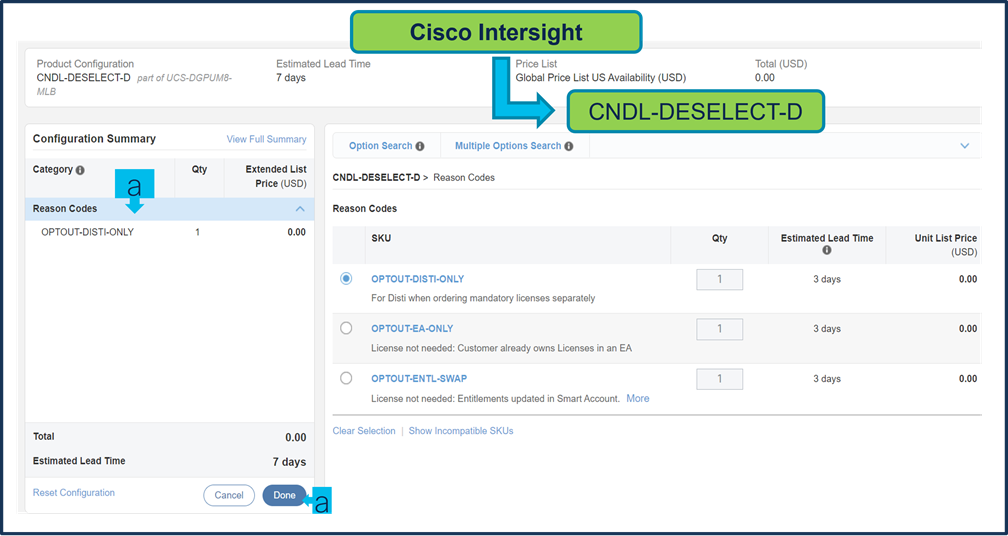Click the 'Global Price List US Availability (USD)' text
1008x536 pixels.
(600, 78)
